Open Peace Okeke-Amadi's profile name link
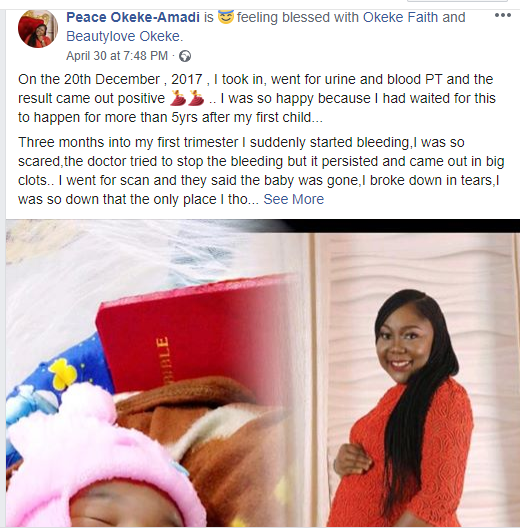This screenshot has height=532, width=520. (x=133, y=17)
